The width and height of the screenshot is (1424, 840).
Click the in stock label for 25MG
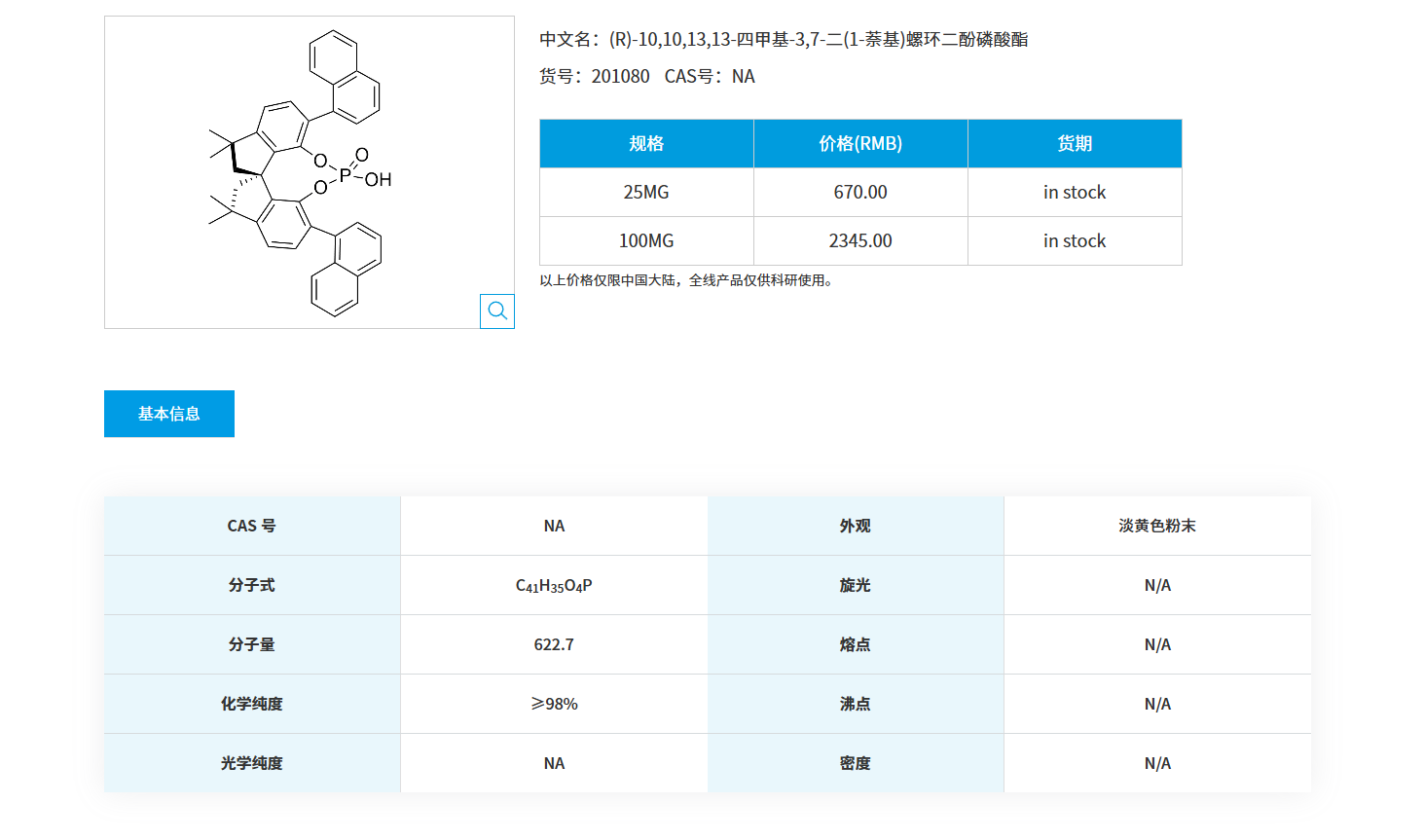click(1075, 192)
